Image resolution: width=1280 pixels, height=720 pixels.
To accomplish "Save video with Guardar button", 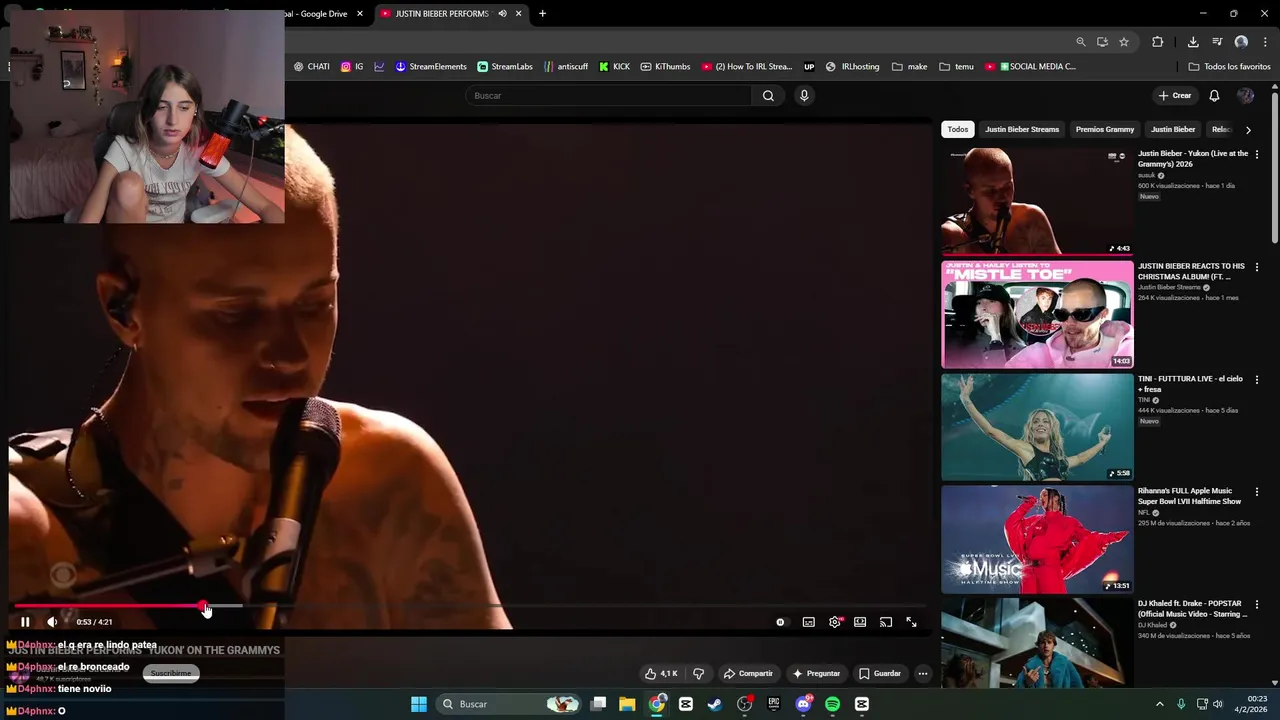I will [880, 673].
